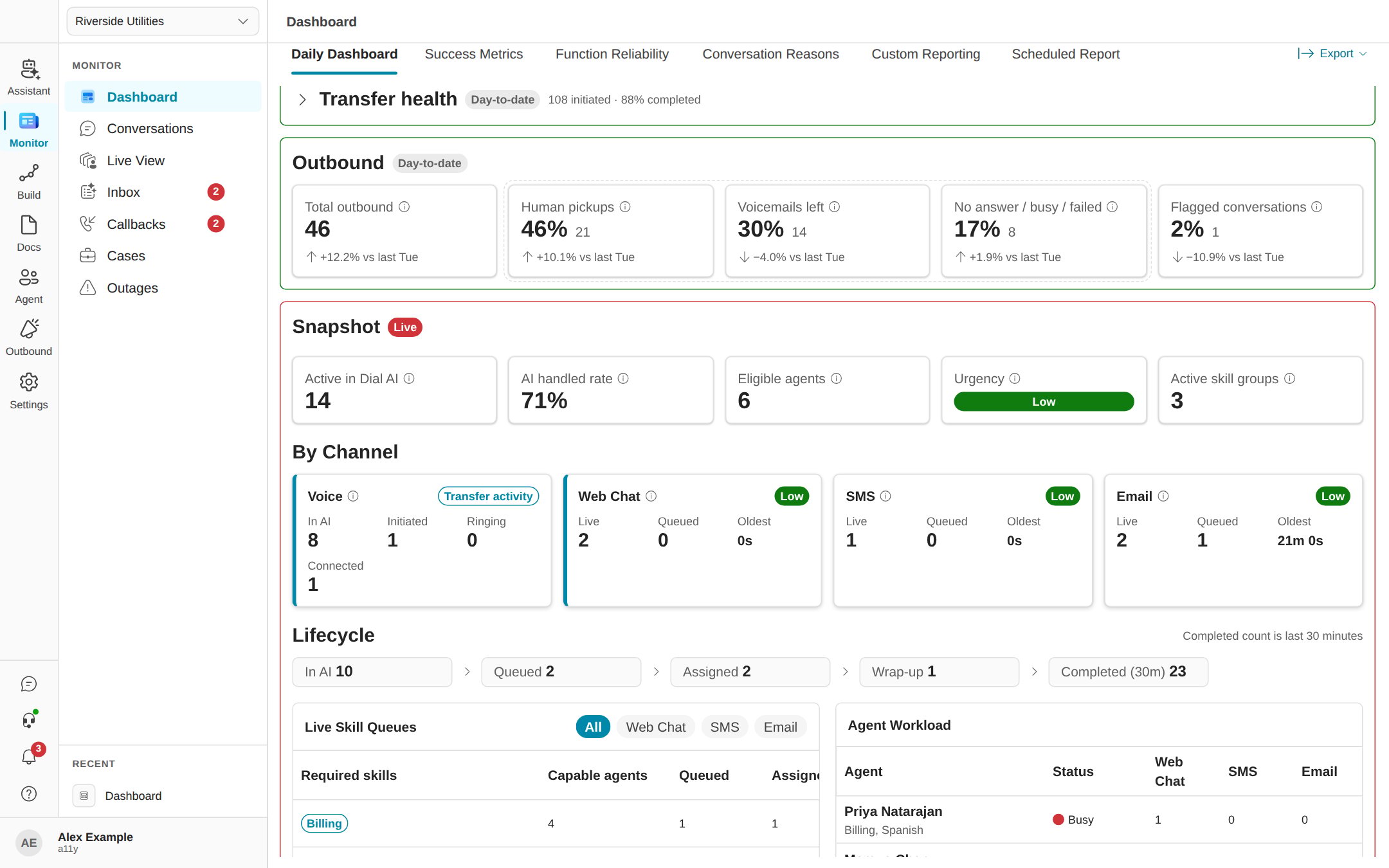Show info for AI handled rate
Screen dimensions: 1389x868
(x=623, y=379)
